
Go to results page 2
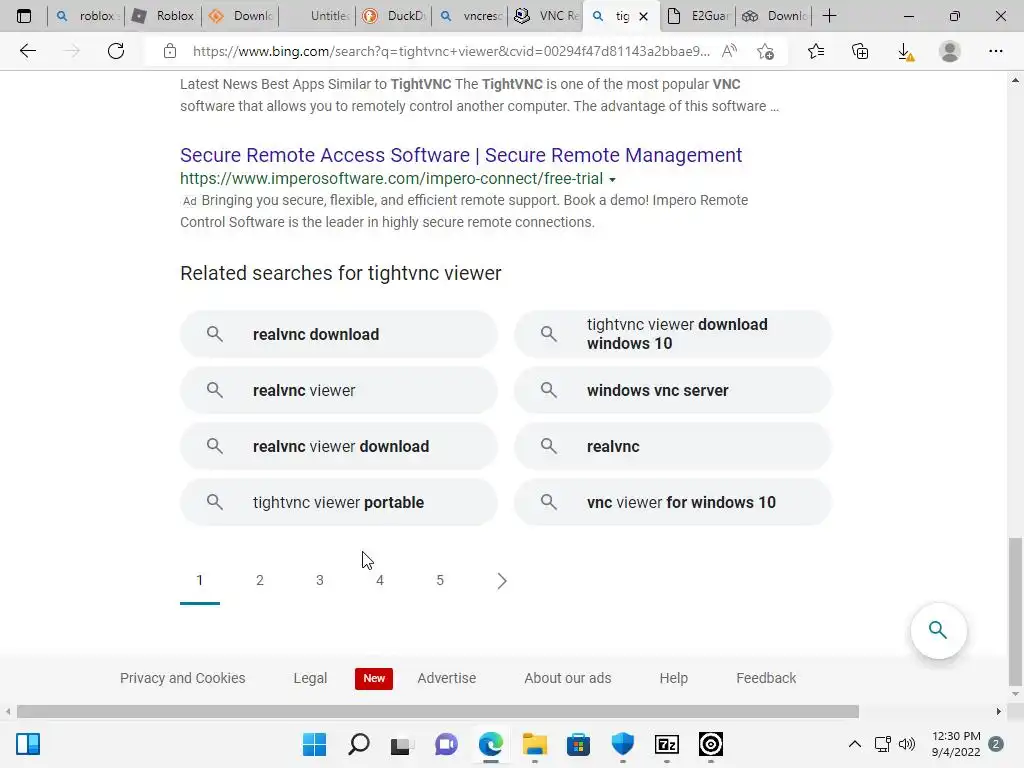point(260,581)
